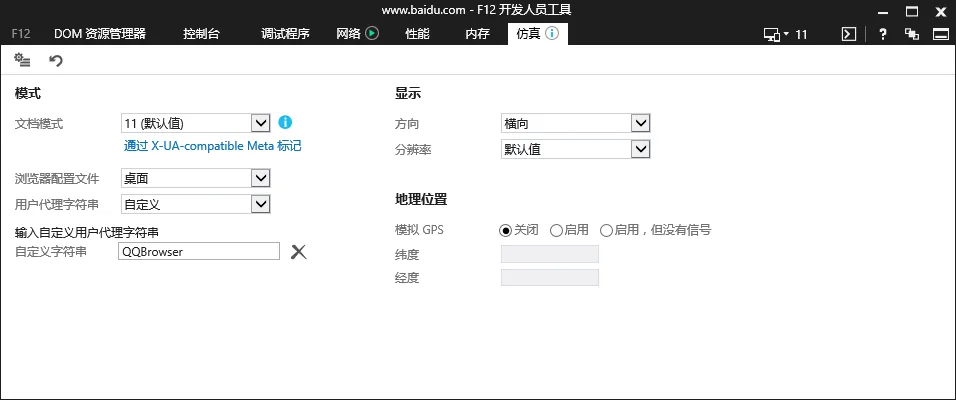
Task: Show the console pane via prompt icon
Action: [x=848, y=34]
